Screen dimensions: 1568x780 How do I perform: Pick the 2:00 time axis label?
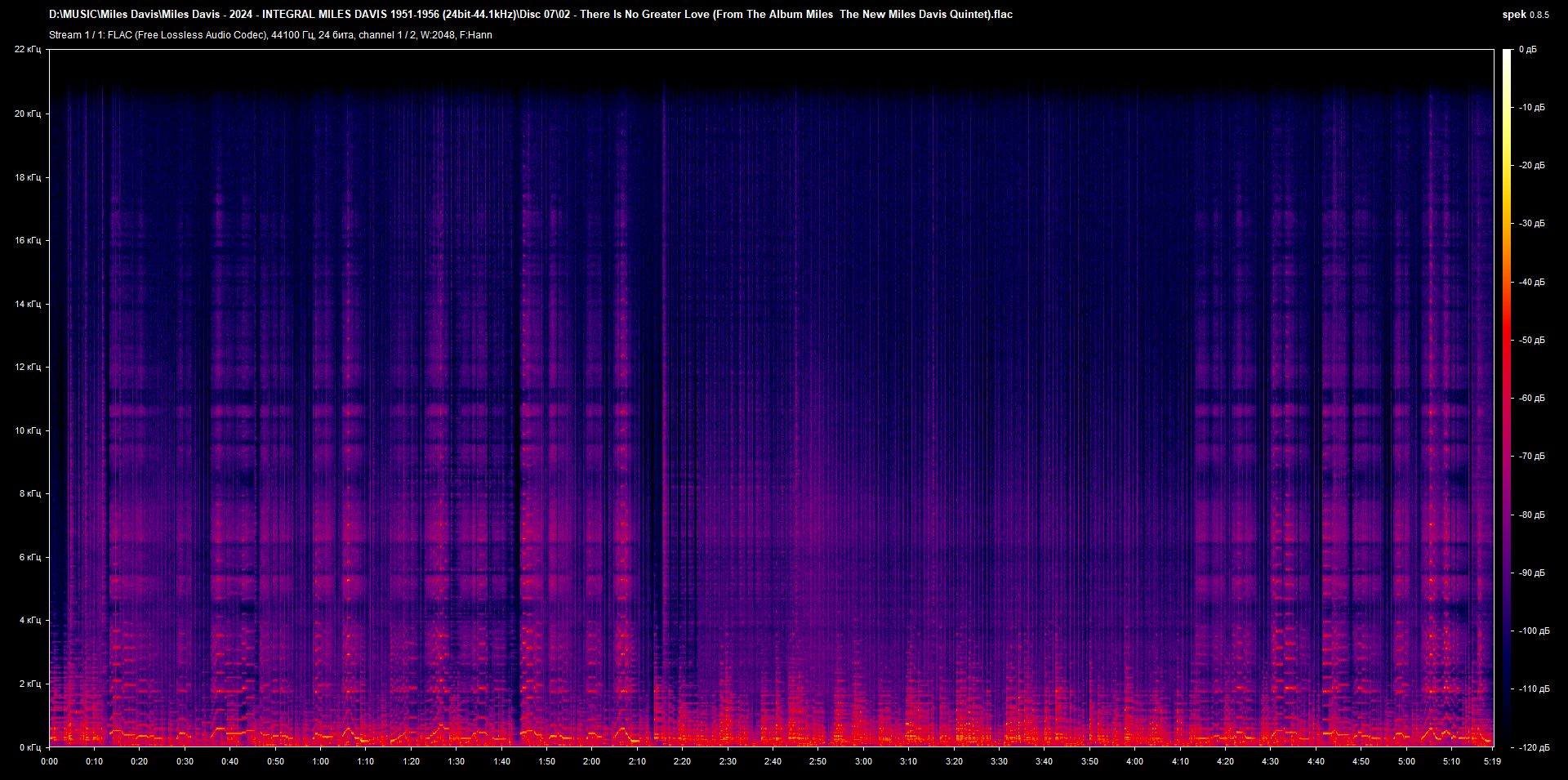tap(592, 761)
